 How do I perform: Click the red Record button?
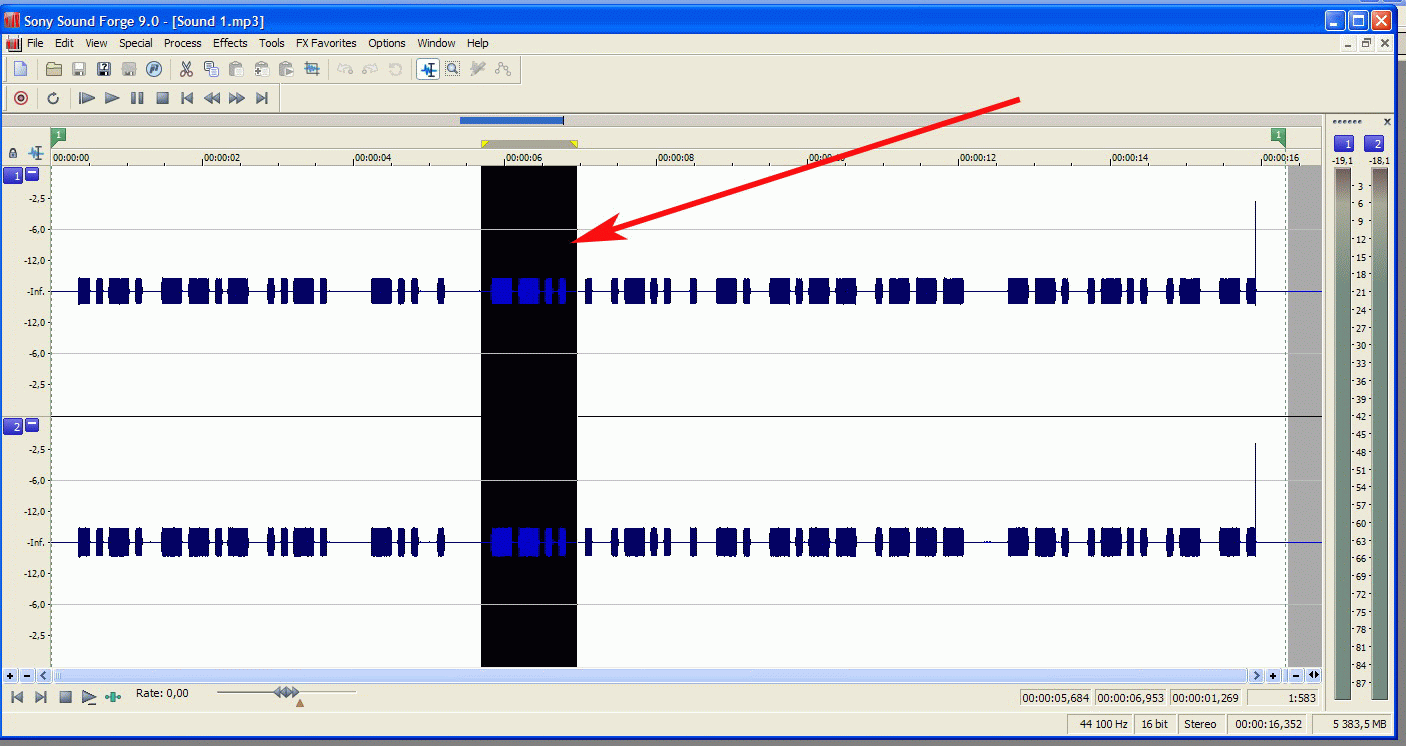pyautogui.click(x=21, y=98)
